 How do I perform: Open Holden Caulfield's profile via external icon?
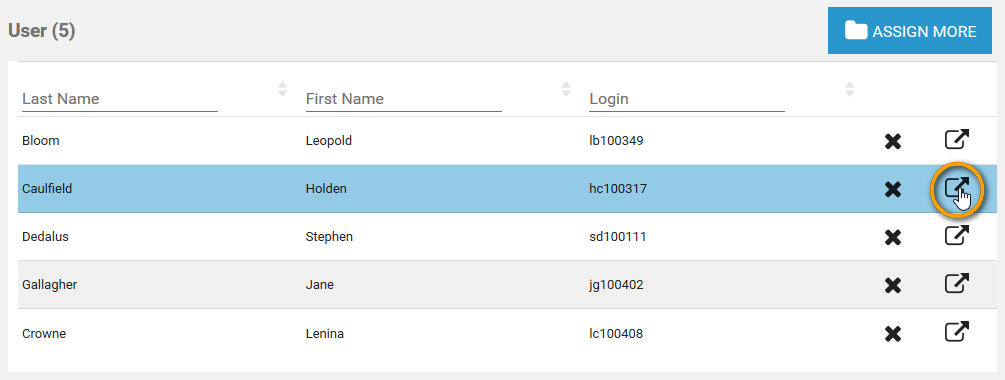956,188
